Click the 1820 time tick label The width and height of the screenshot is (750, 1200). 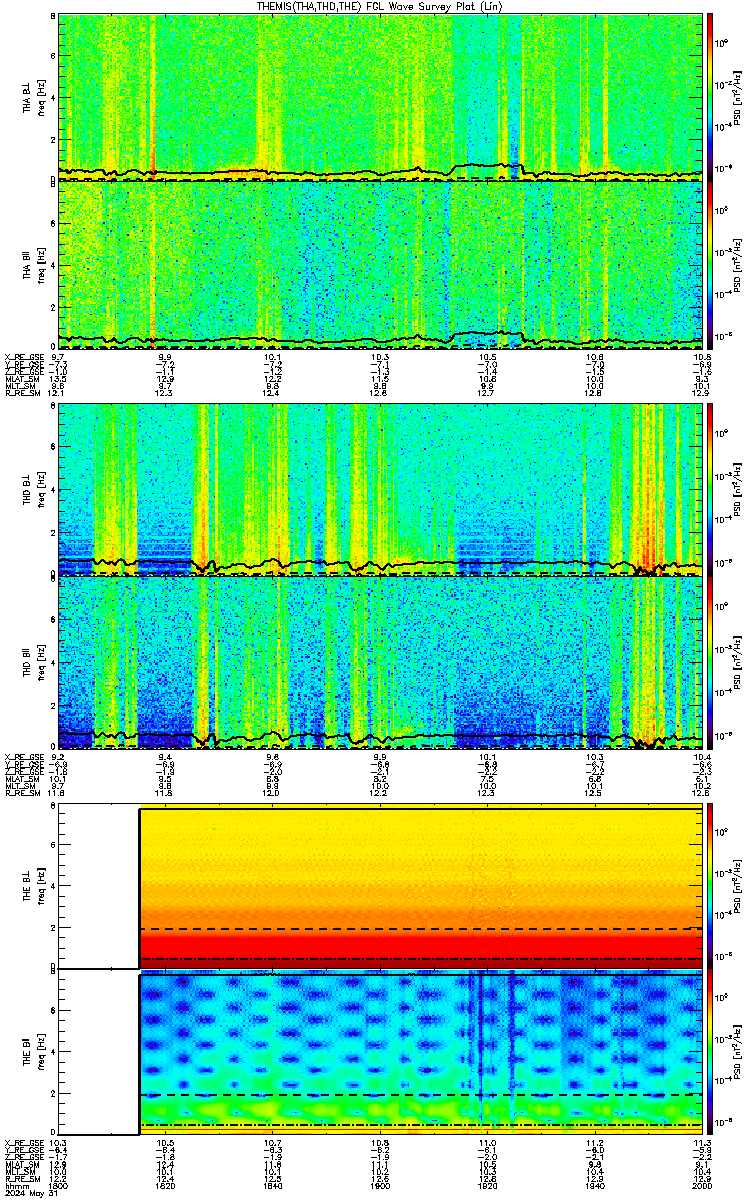click(x=166, y=1185)
